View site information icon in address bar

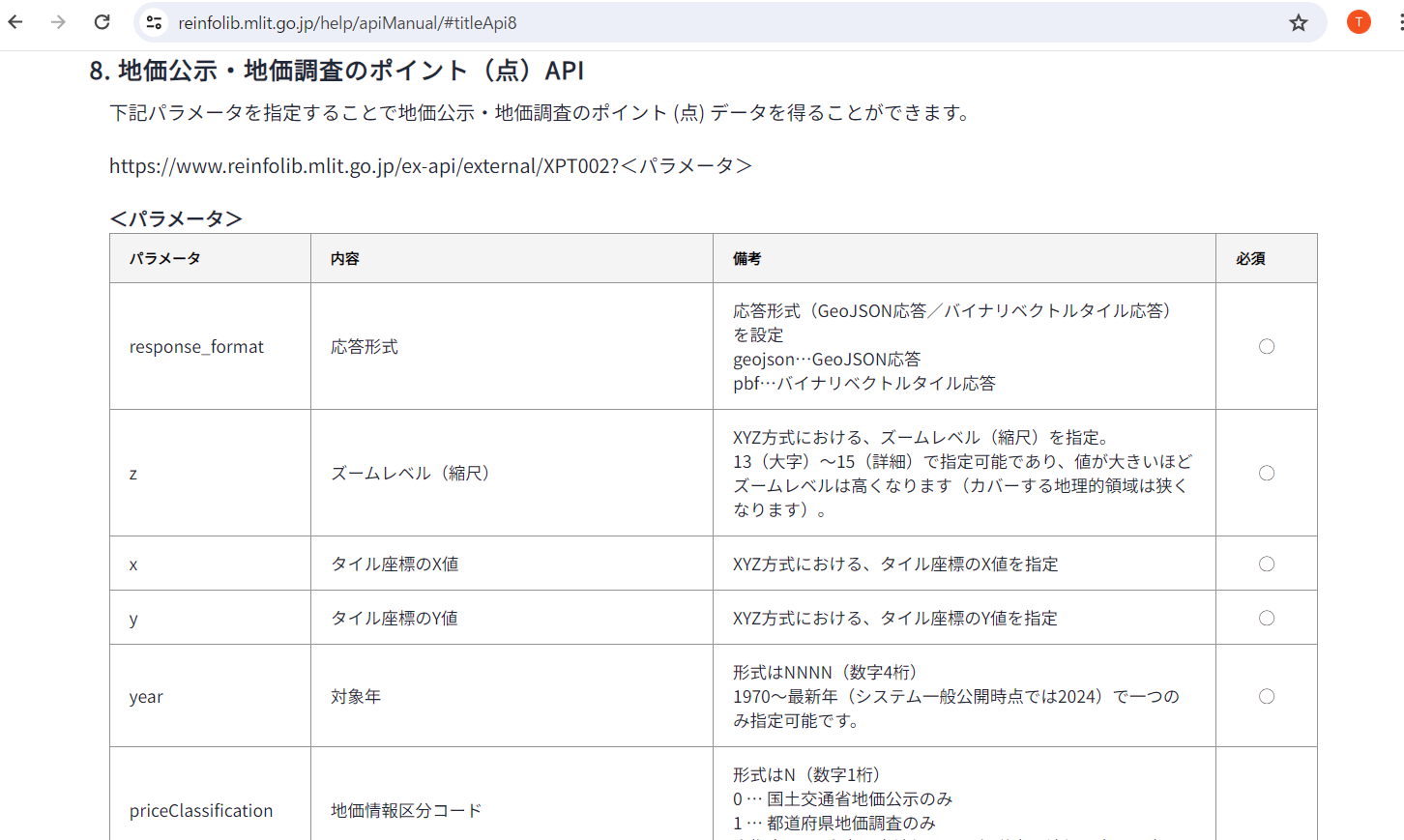coord(154,22)
